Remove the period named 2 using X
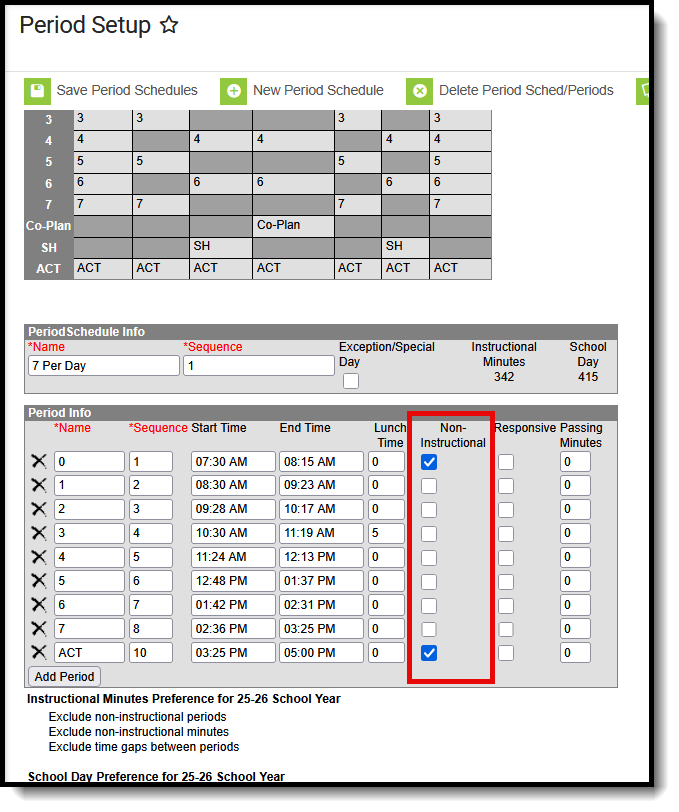Image resolution: width=679 pixels, height=812 pixels. pyautogui.click(x=39, y=509)
